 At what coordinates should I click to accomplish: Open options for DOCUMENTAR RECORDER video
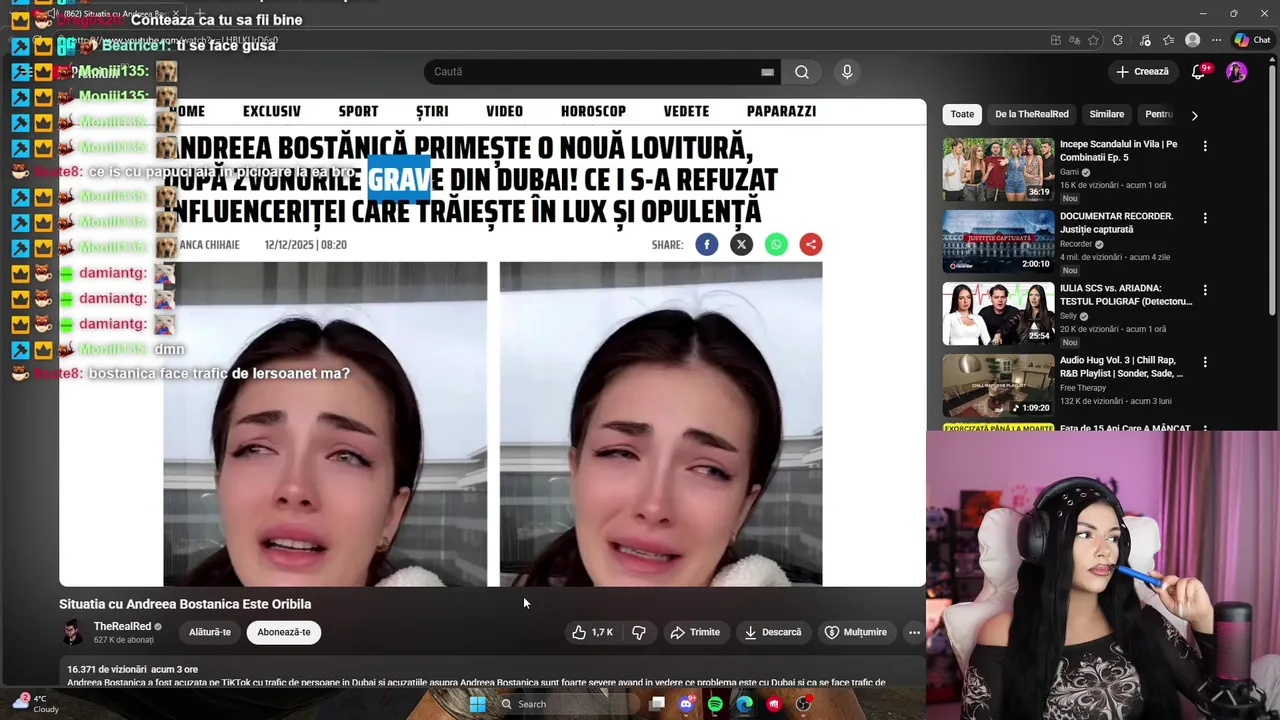[1205, 218]
